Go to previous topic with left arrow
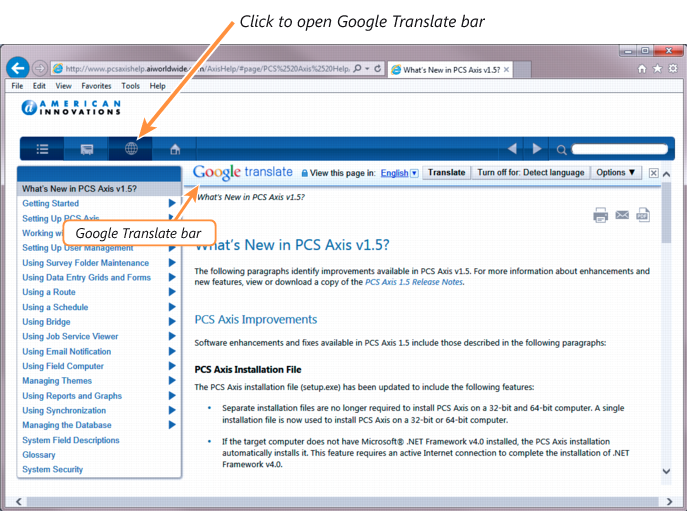 (x=512, y=149)
